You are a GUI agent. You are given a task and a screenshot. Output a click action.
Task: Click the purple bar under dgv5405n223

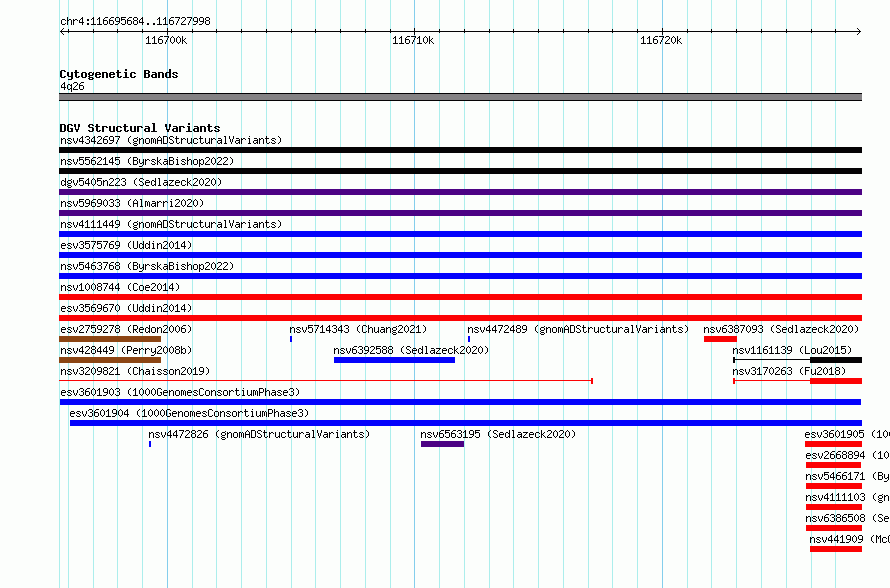[460, 192]
